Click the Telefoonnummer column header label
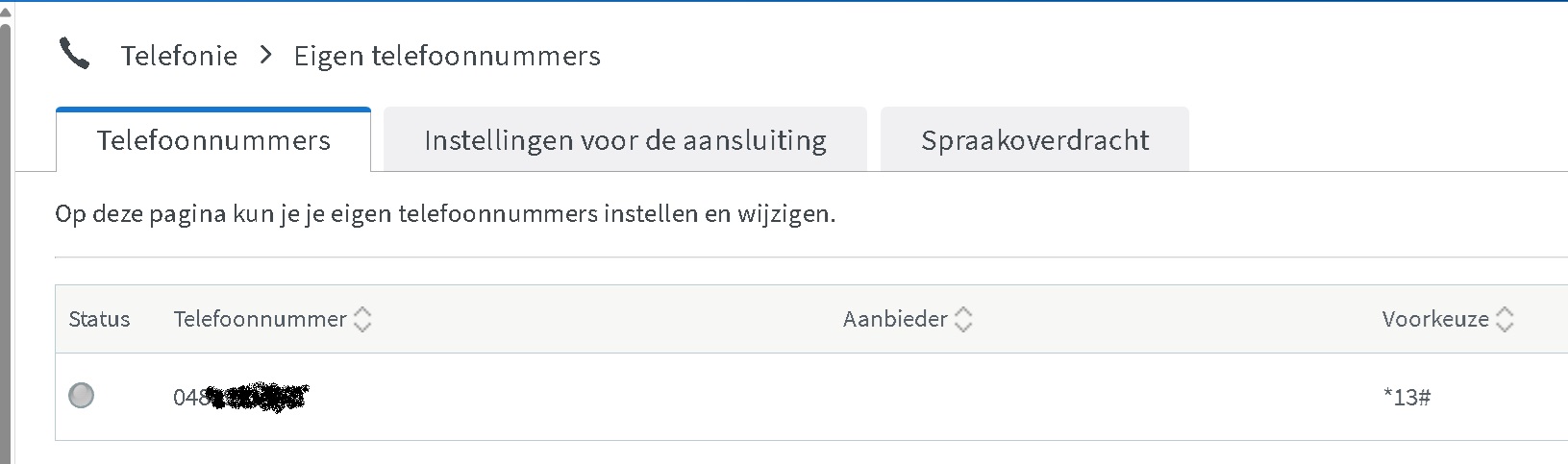The width and height of the screenshot is (1568, 464). [x=260, y=319]
